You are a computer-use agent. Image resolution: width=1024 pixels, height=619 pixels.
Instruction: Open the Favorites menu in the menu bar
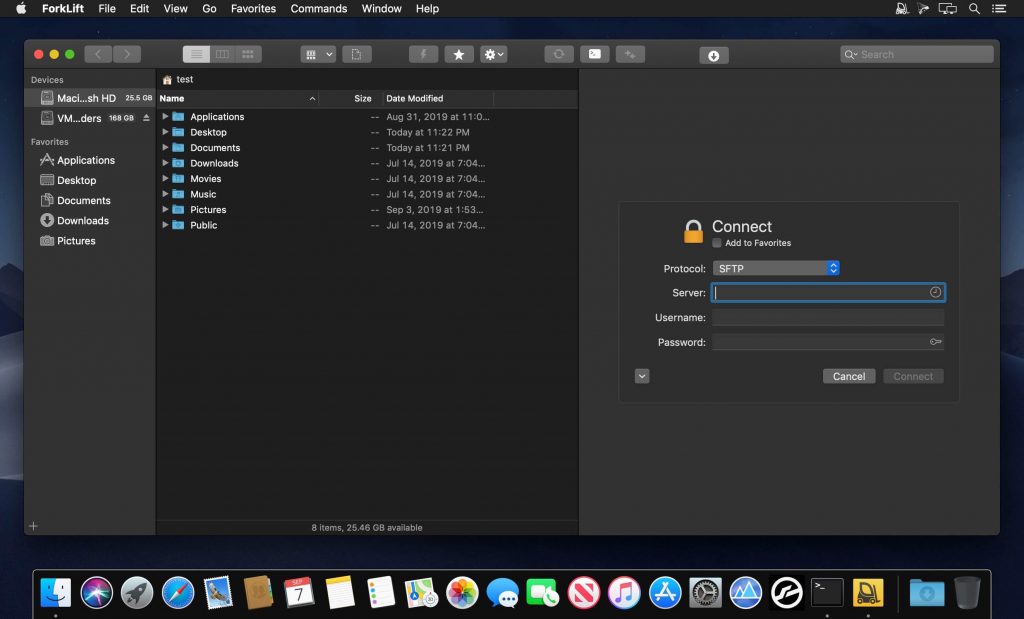253,9
